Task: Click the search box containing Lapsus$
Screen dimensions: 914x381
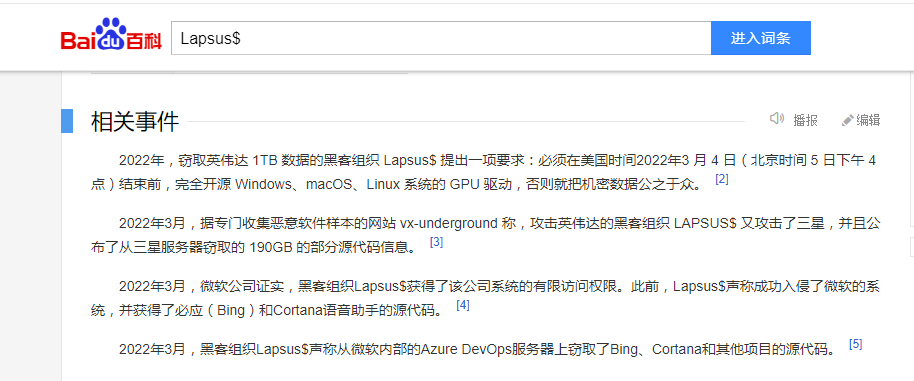Action: click(x=441, y=38)
